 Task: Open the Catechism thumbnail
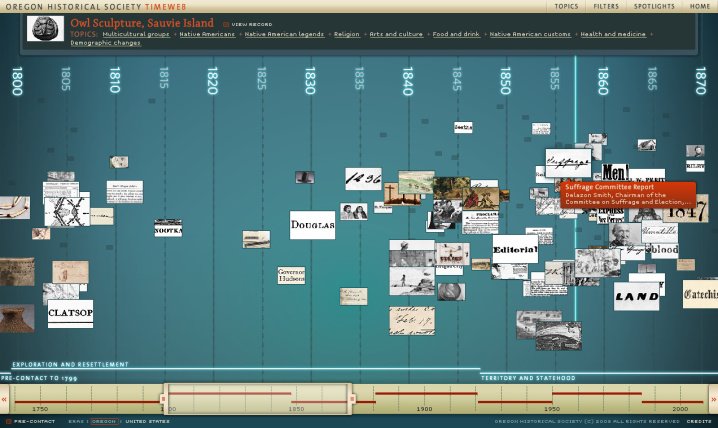(x=700, y=294)
